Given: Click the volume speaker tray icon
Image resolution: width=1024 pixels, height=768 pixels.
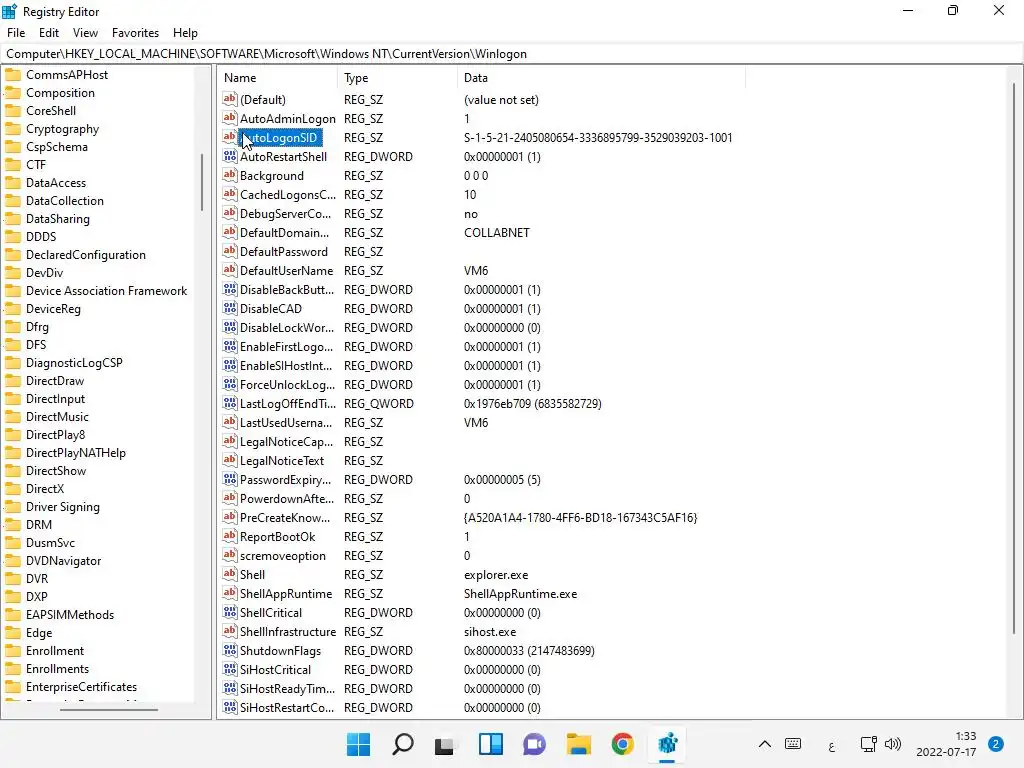Looking at the screenshot, I should tap(893, 744).
